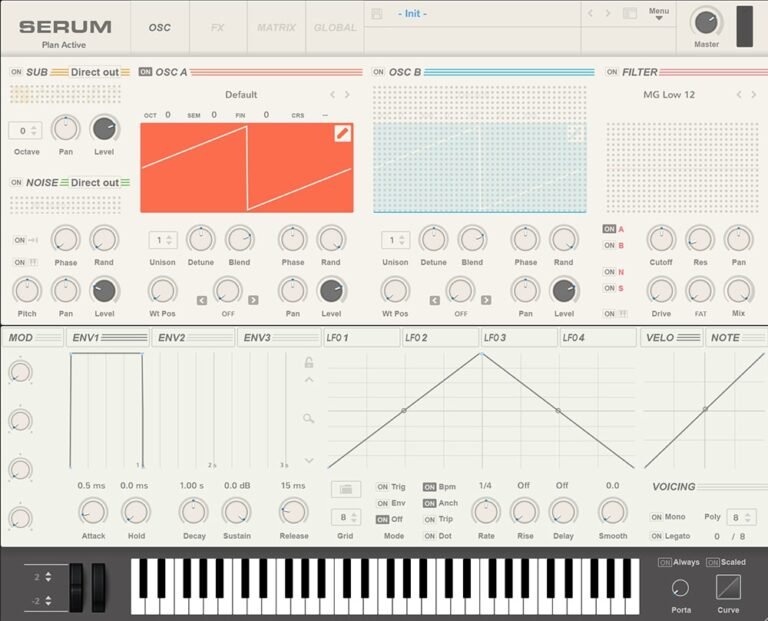768x621 pixels.
Task: Open the GLOBAL tab
Action: click(x=335, y=27)
